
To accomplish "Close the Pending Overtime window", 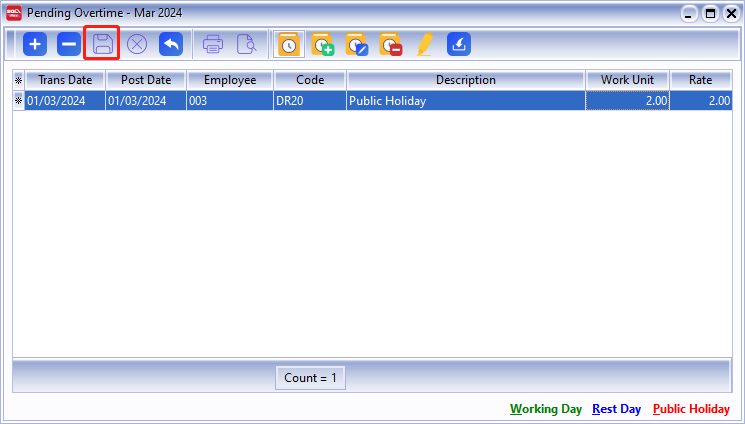I will click(731, 14).
